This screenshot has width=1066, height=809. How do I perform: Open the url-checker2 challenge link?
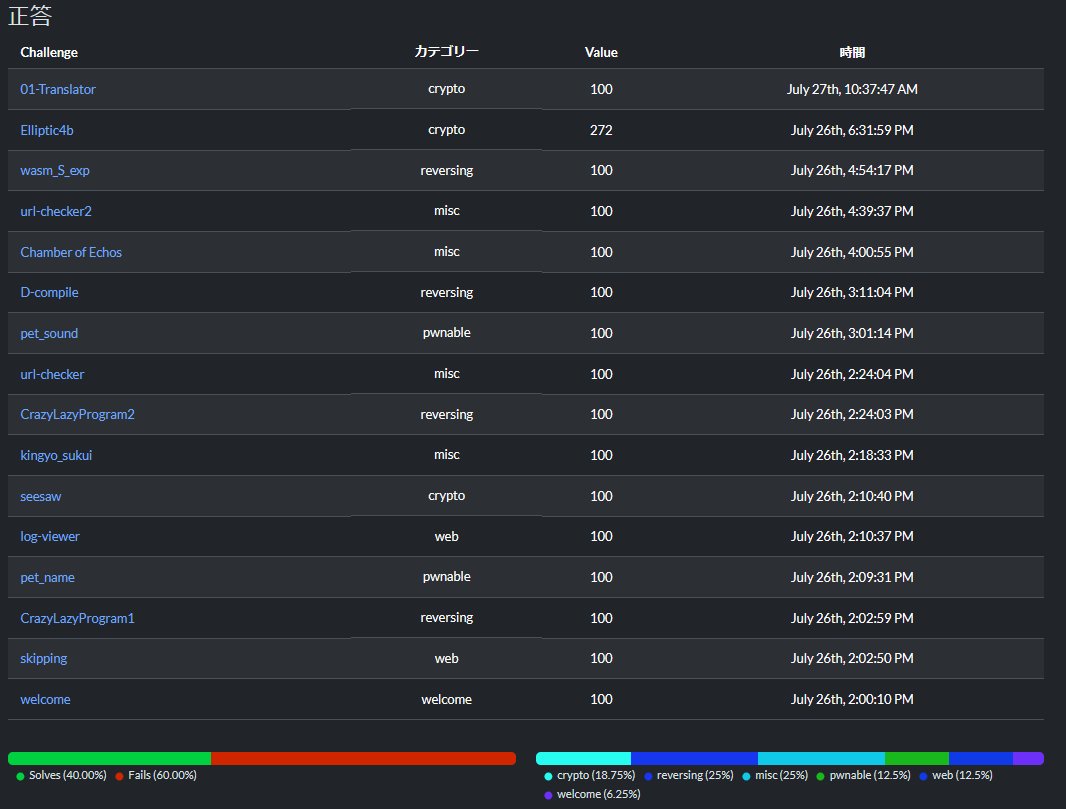pos(56,211)
